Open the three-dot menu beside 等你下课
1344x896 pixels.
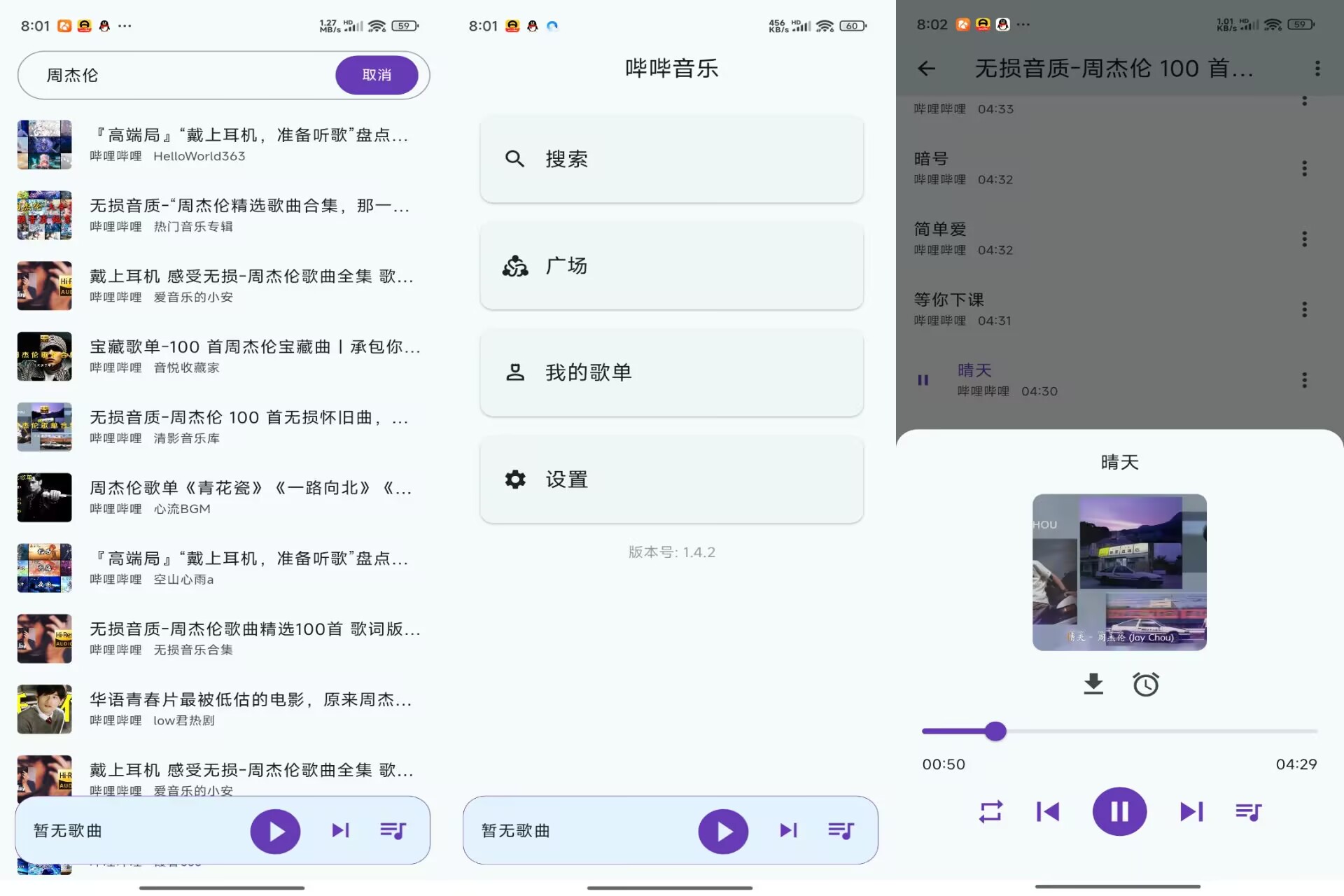click(x=1305, y=309)
